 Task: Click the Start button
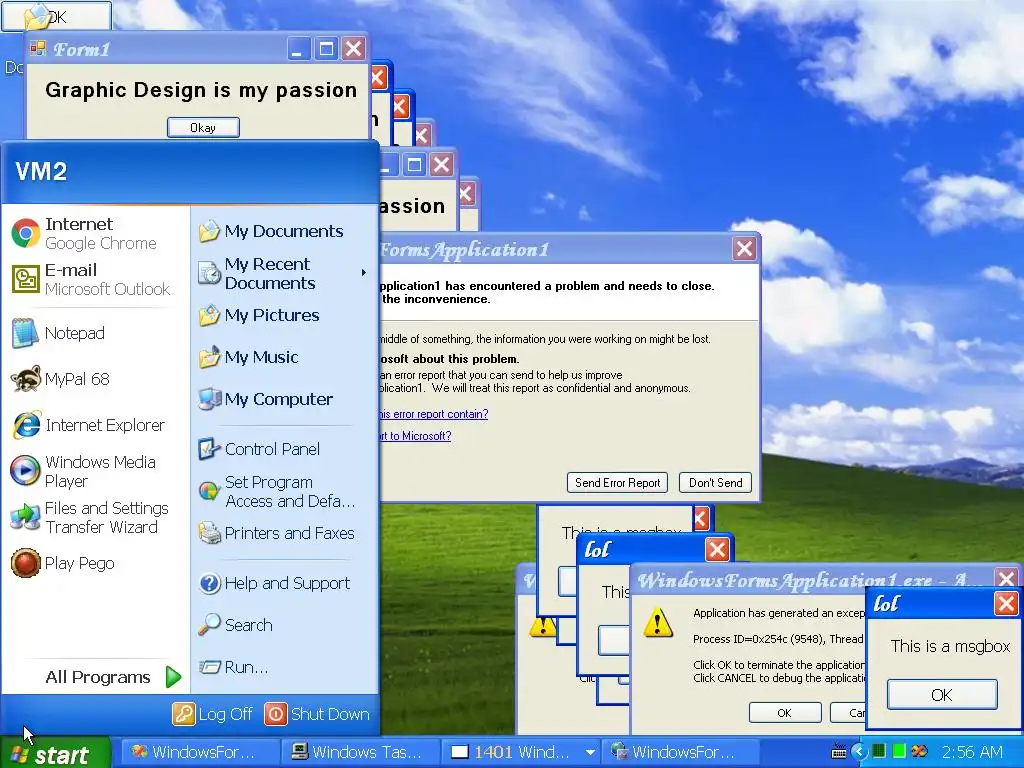pos(55,753)
